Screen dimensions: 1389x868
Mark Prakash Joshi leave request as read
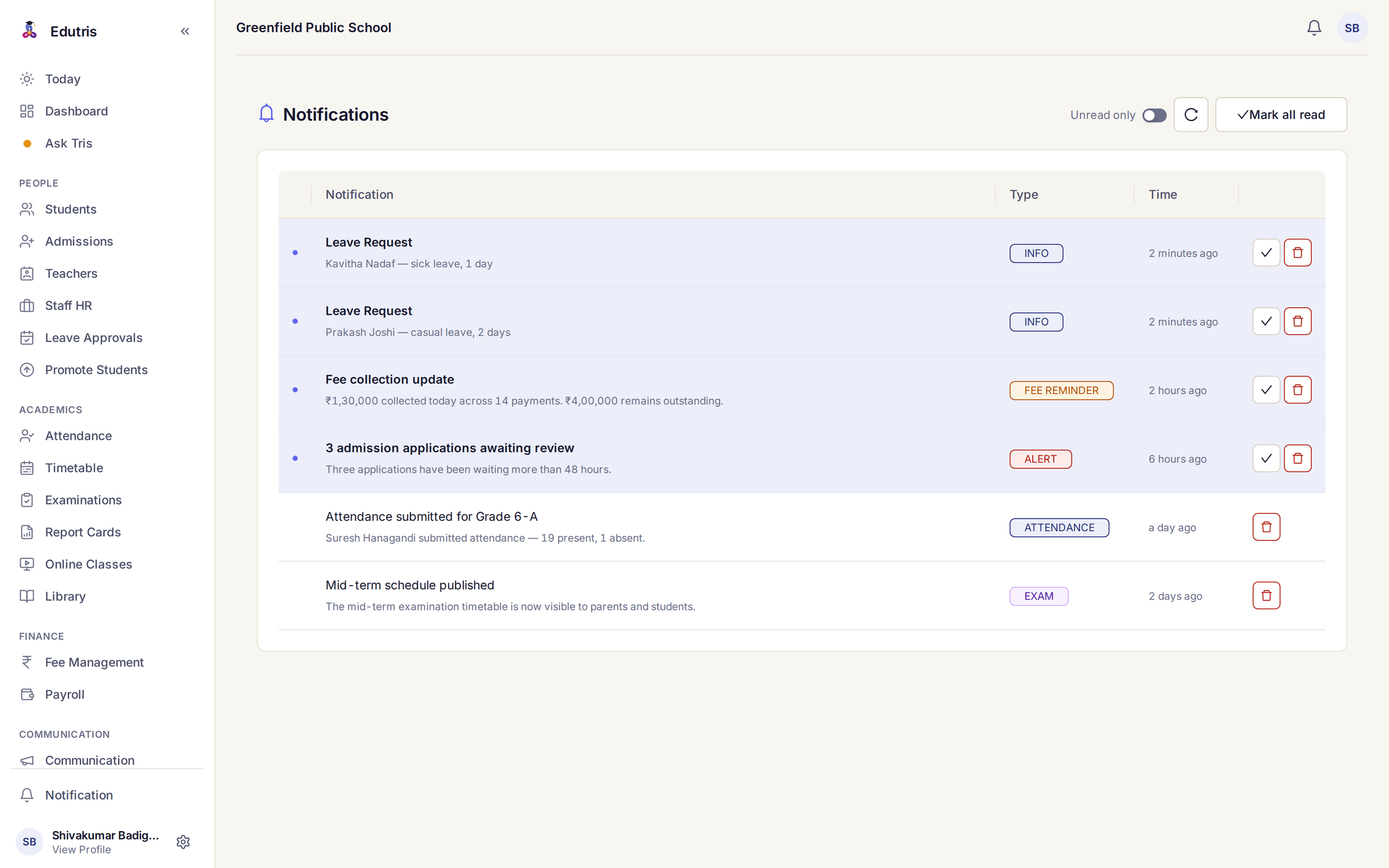[1266, 321]
